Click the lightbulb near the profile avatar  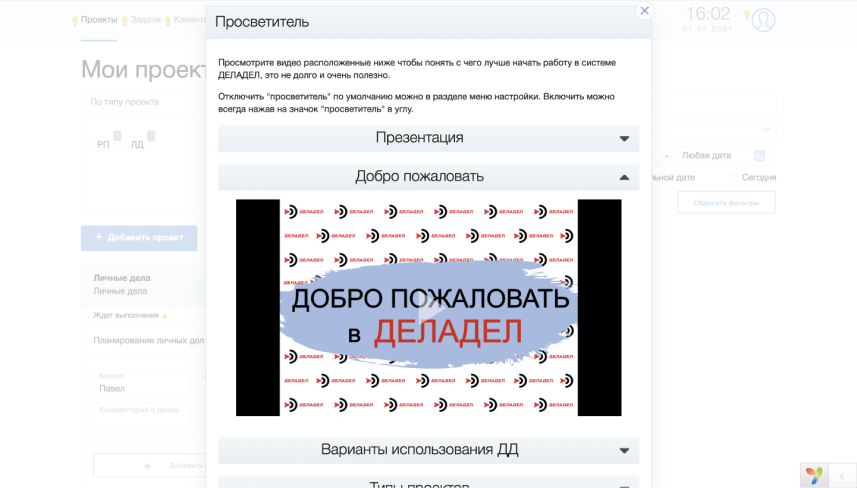747,15
